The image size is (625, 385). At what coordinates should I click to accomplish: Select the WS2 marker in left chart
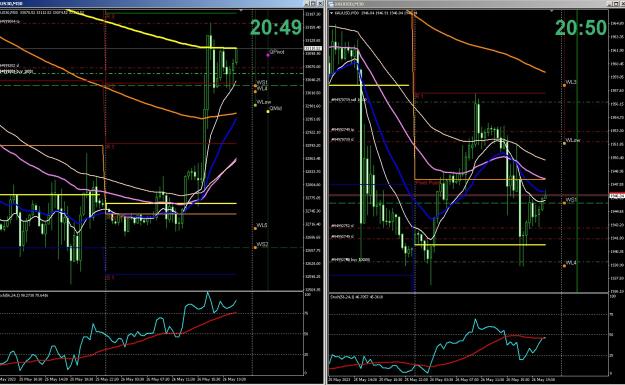[x=256, y=248]
